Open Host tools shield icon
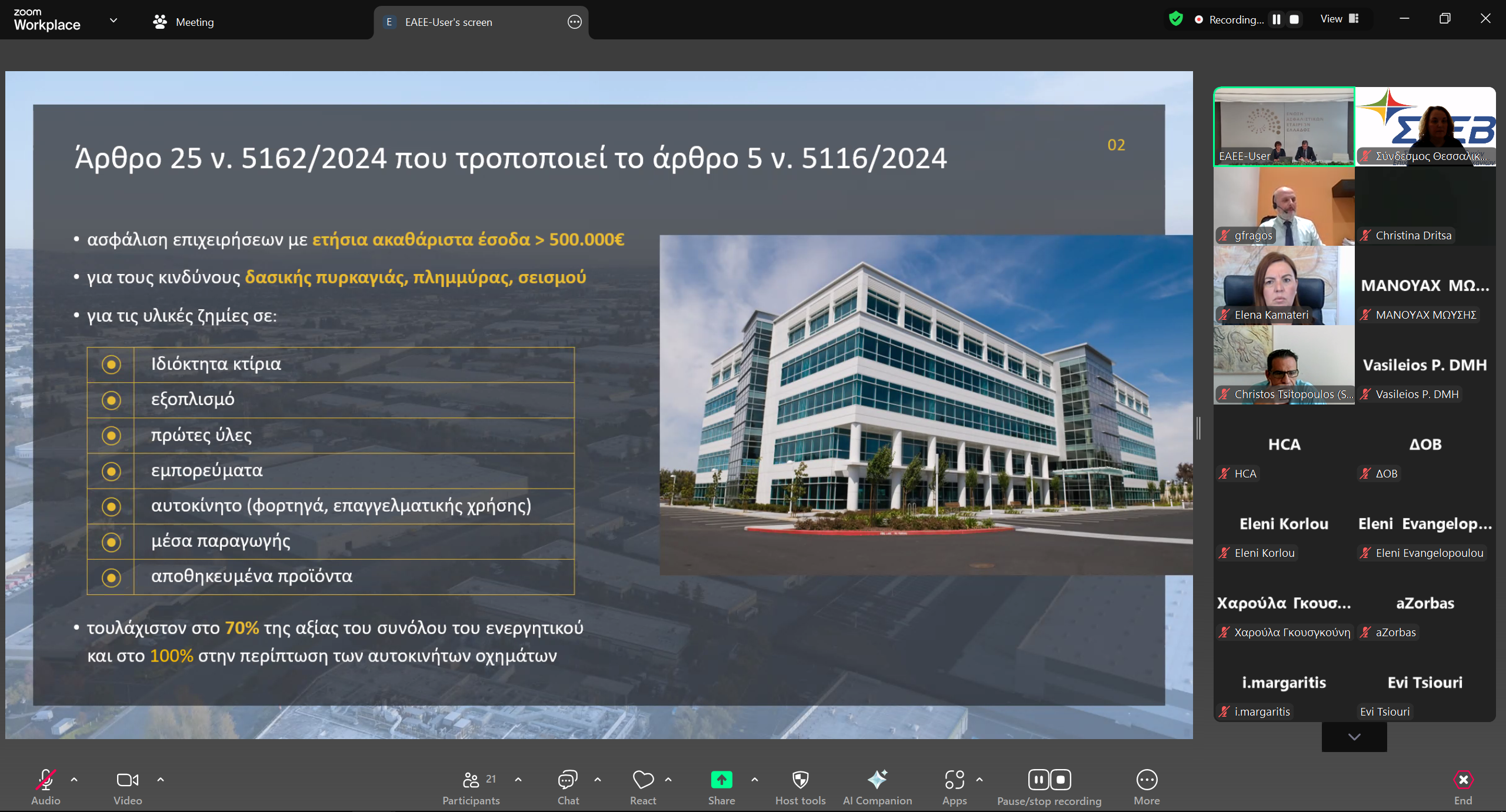This screenshot has width=1506, height=812. 800,780
